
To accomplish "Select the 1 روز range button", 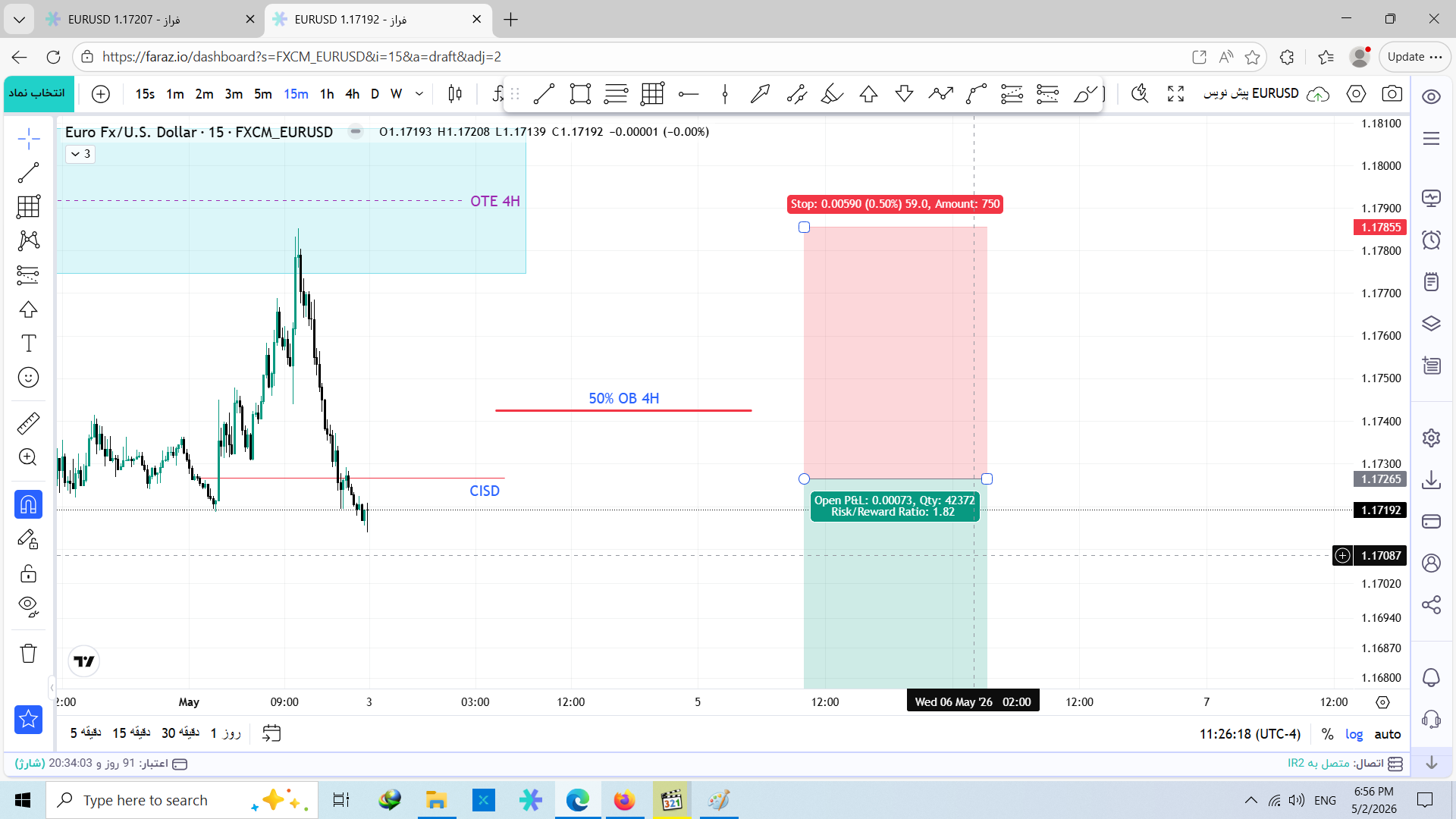I will (x=225, y=733).
